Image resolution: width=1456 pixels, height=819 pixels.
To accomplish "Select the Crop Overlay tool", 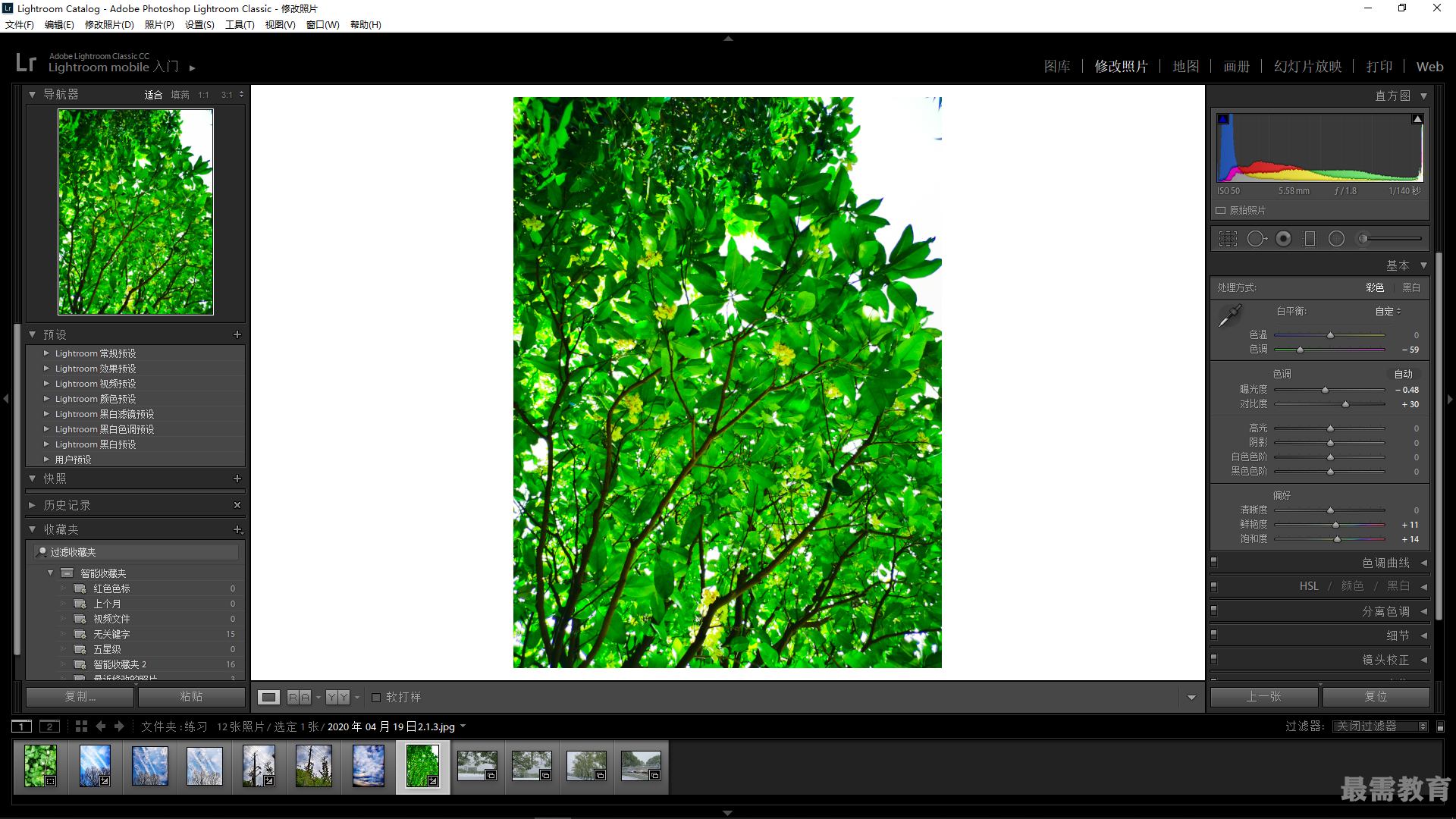I will (x=1228, y=239).
